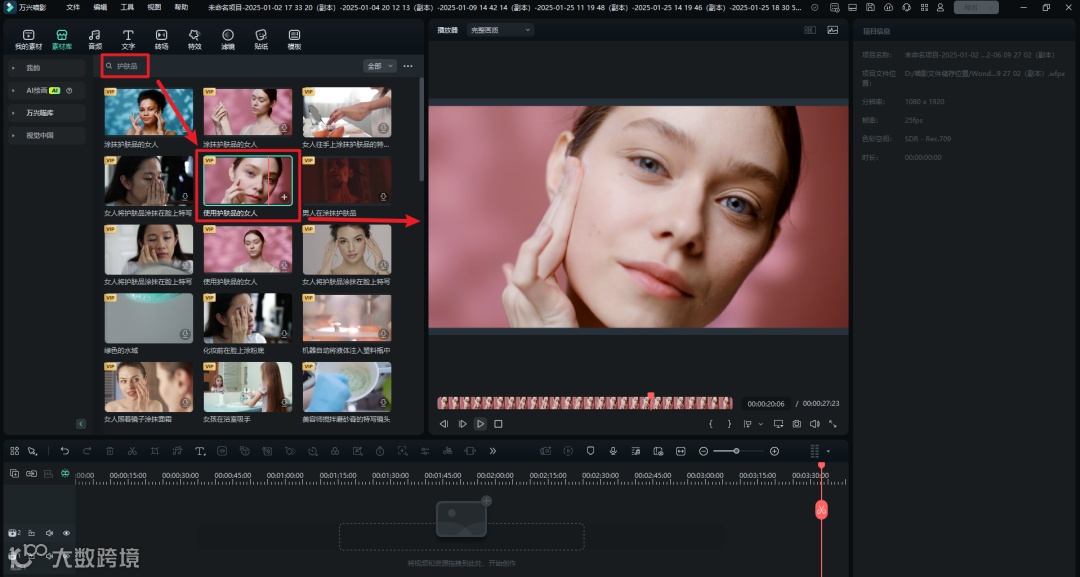
Task: Toggle the preview volume speaker
Action: click(815, 424)
